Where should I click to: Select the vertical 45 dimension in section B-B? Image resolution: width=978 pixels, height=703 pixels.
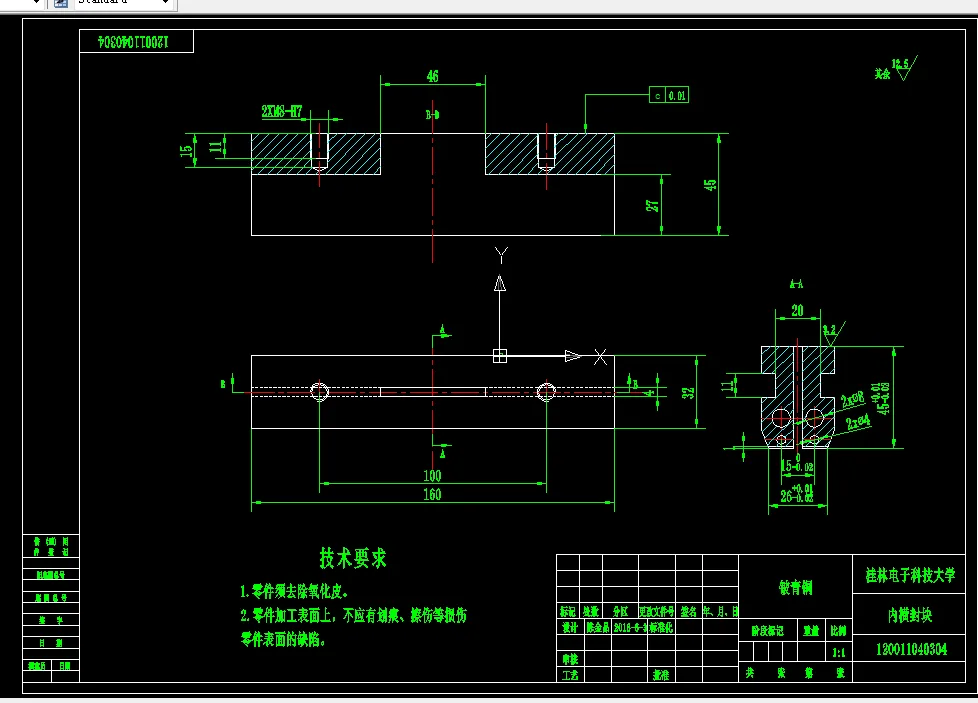(710, 185)
